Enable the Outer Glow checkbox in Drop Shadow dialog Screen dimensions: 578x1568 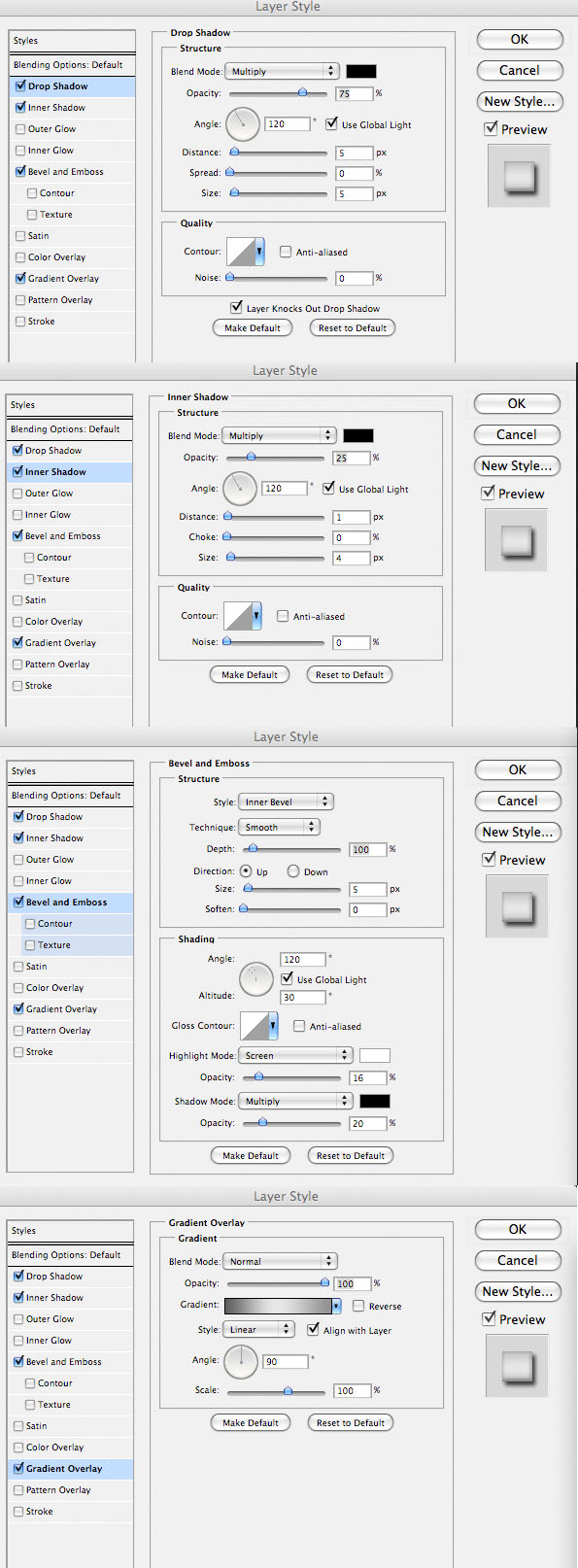(20, 129)
